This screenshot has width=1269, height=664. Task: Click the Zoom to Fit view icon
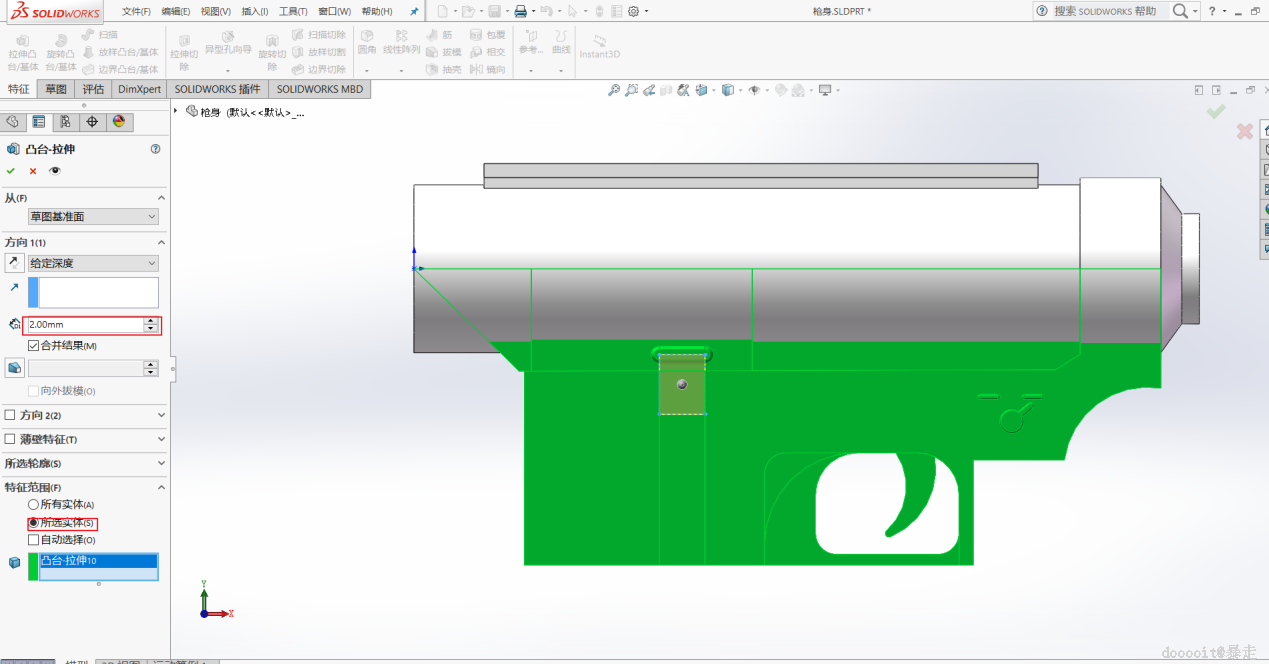(x=614, y=90)
